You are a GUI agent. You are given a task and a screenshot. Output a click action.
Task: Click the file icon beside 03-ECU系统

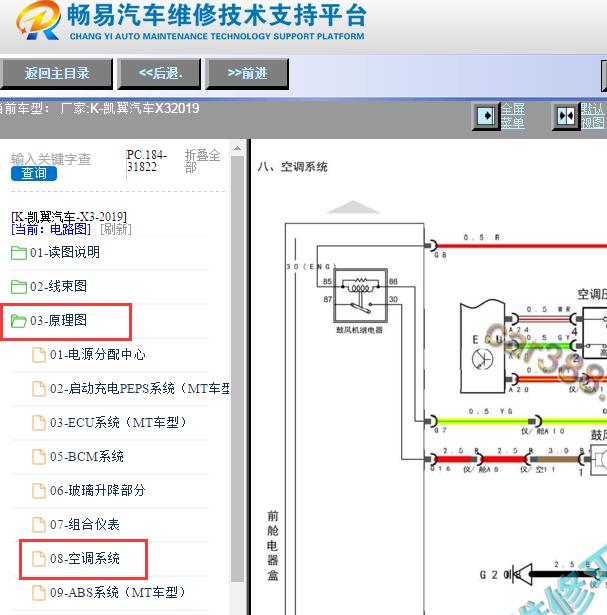pyautogui.click(x=38, y=423)
